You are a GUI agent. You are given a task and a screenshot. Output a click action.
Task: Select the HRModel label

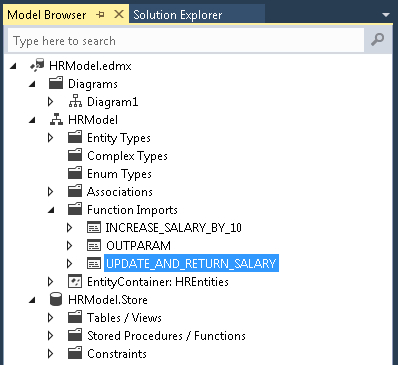pyautogui.click(x=93, y=120)
